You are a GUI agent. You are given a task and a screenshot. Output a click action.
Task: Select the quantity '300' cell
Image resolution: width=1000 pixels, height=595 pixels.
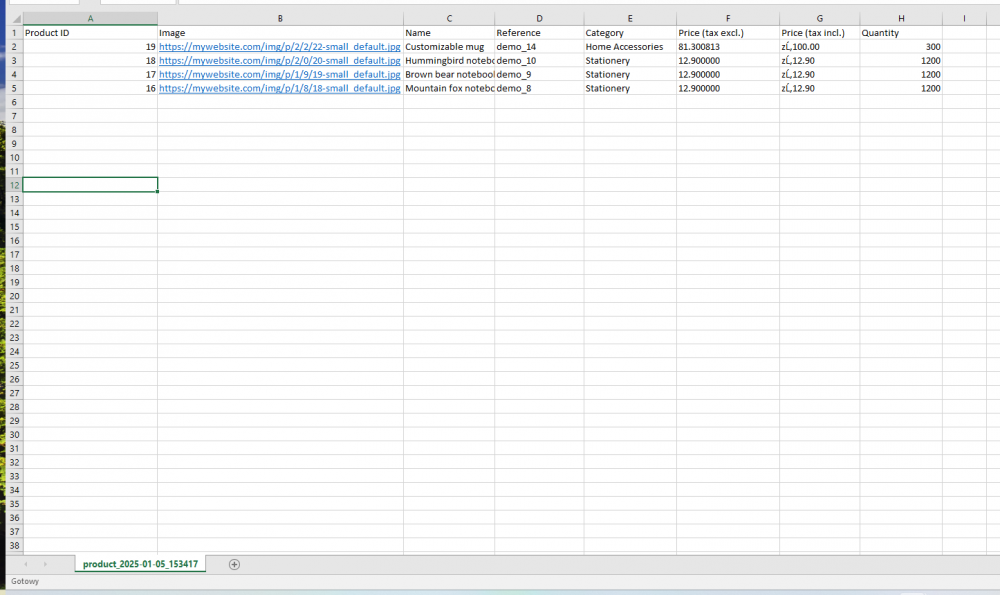[901, 47]
